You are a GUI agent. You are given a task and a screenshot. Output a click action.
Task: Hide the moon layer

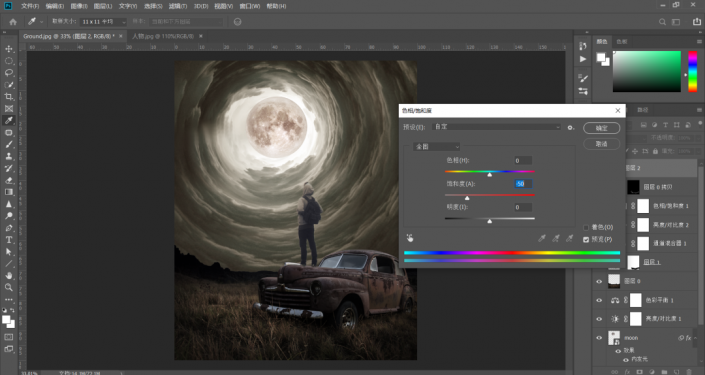[599, 338]
